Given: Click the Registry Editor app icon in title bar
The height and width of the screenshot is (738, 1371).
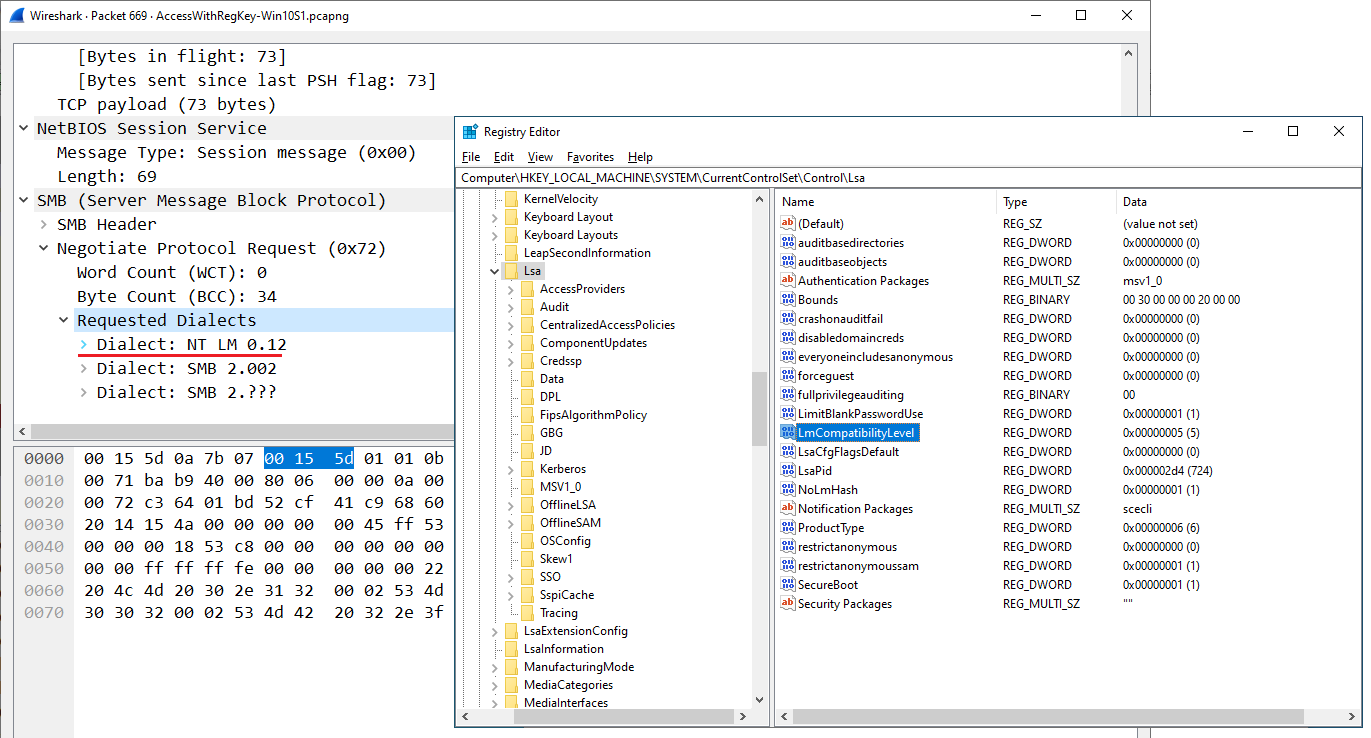Looking at the screenshot, I should click(470, 132).
